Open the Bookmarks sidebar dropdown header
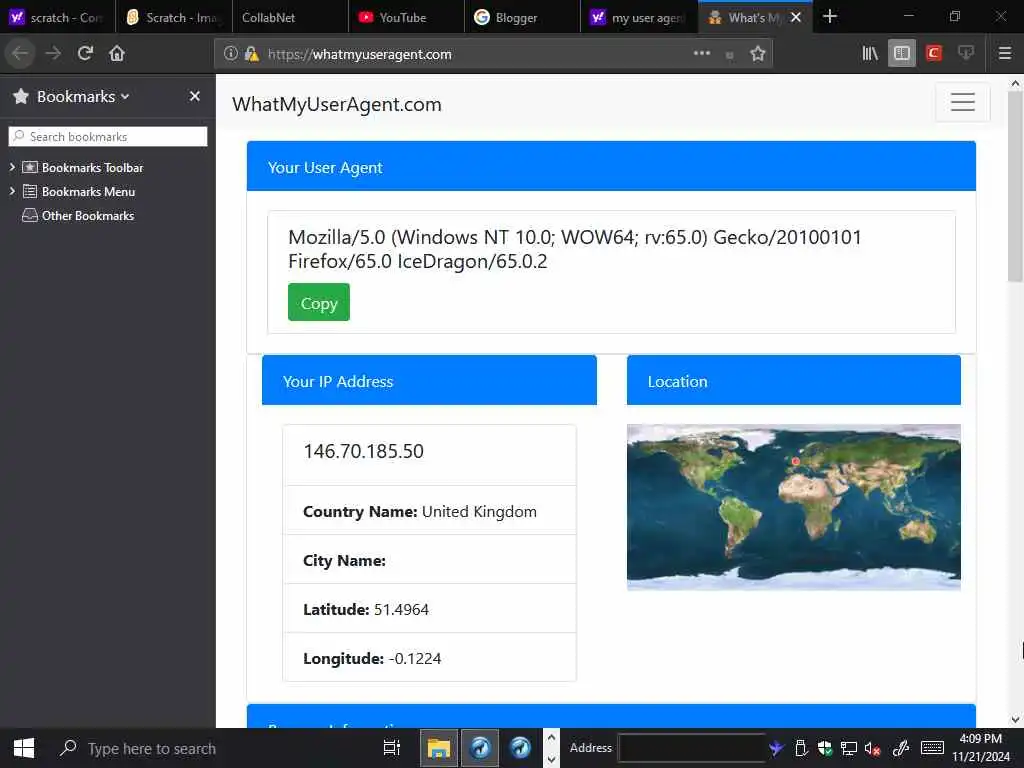1024x768 pixels. pyautogui.click(x=71, y=97)
